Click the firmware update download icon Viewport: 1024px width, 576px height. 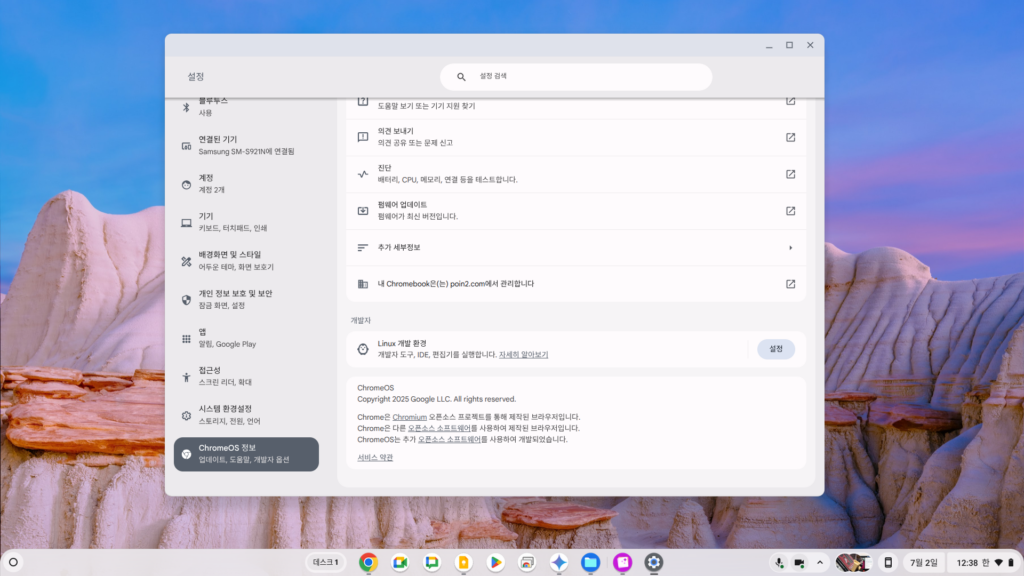[x=362, y=211]
